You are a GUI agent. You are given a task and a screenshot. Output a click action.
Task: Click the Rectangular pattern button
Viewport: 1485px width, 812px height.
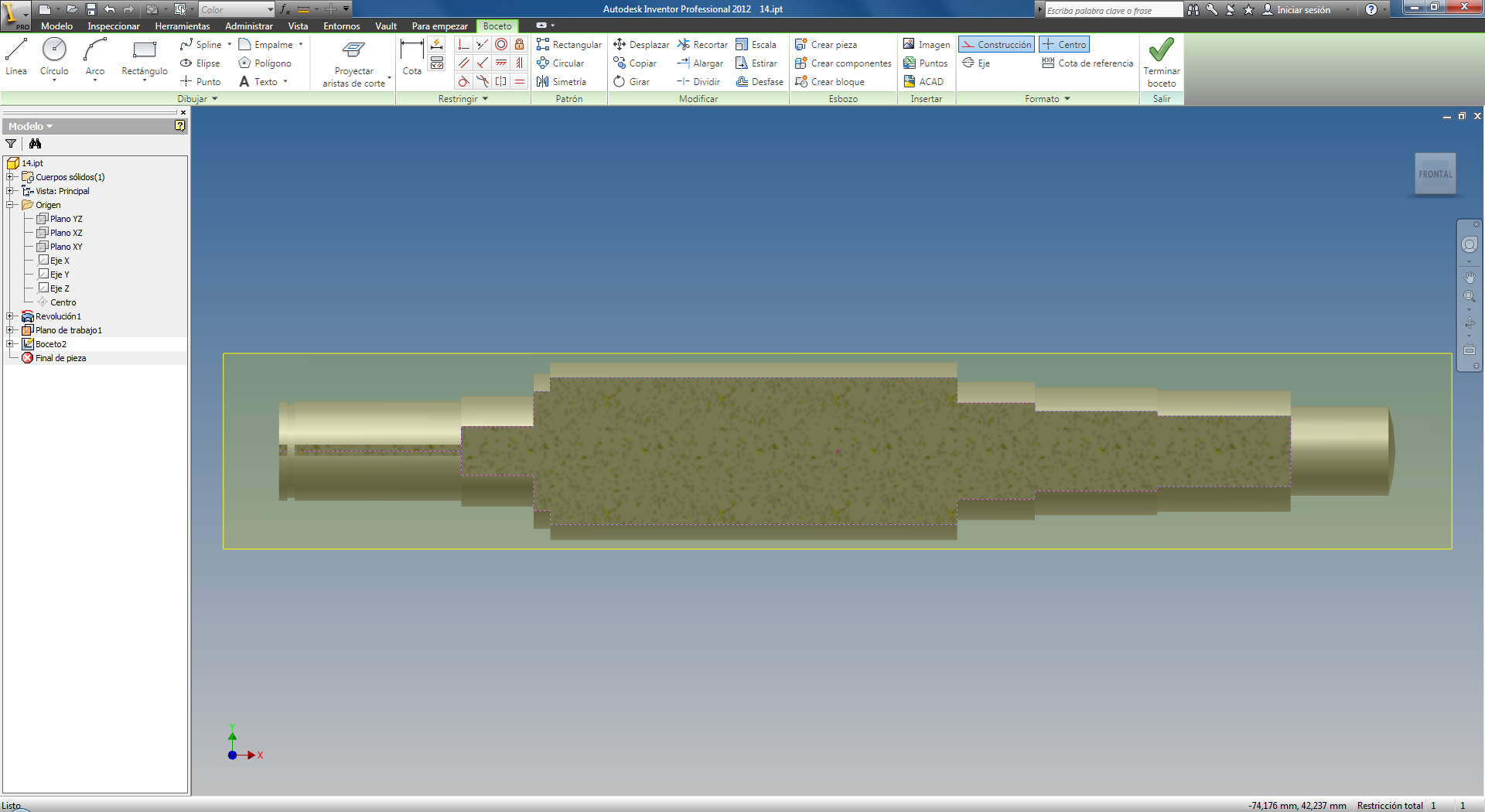569,45
